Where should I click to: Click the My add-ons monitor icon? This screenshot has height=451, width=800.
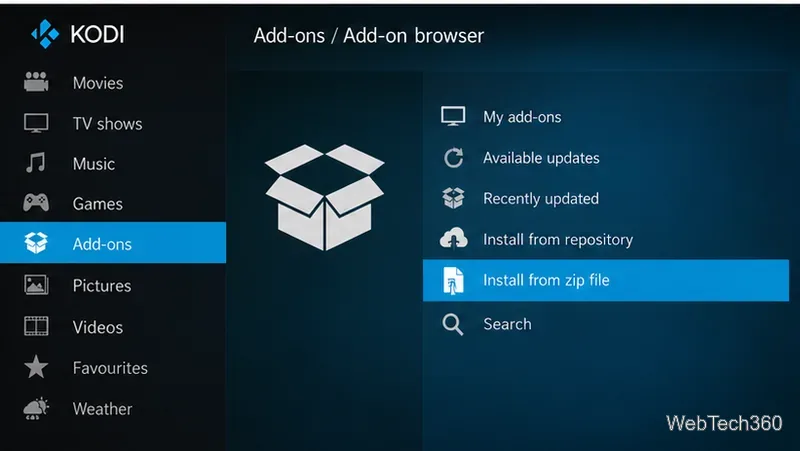coord(453,116)
